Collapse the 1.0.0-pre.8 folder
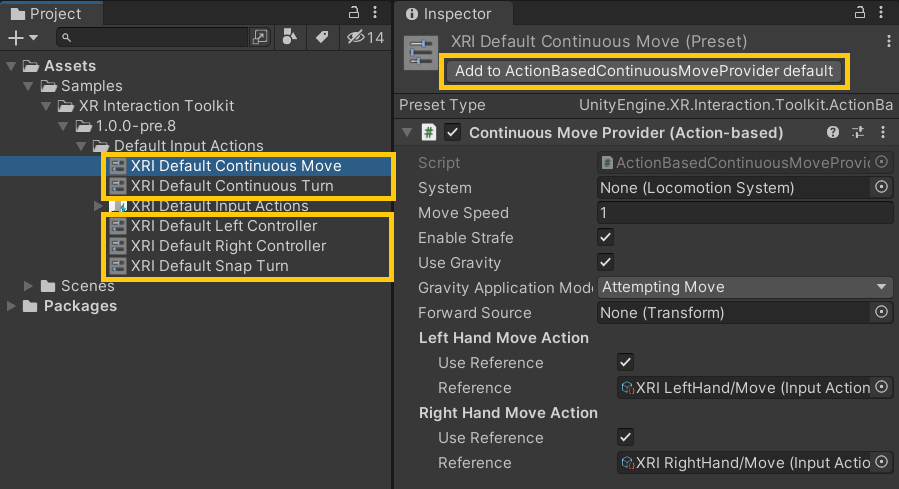This screenshot has width=899, height=489. click(64, 126)
